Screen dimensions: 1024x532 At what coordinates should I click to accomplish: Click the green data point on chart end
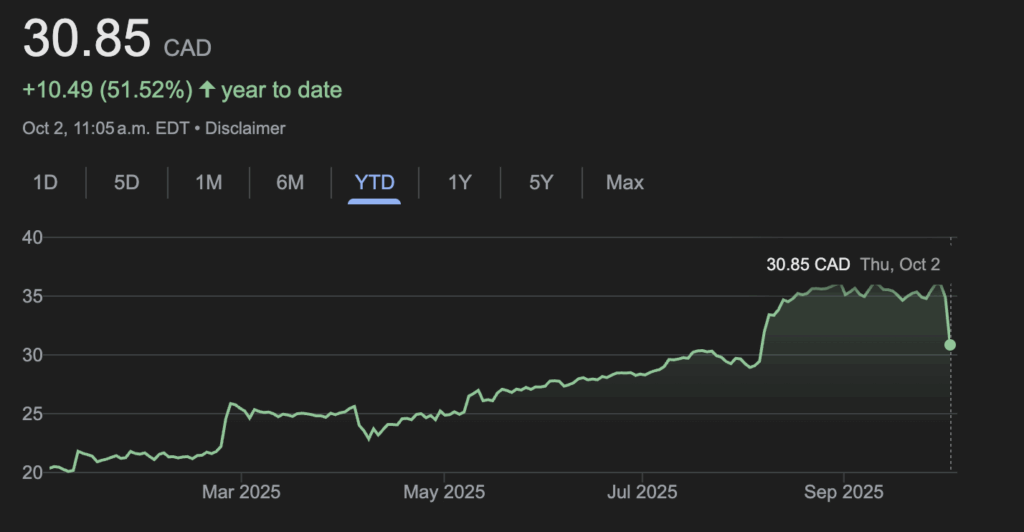point(950,344)
